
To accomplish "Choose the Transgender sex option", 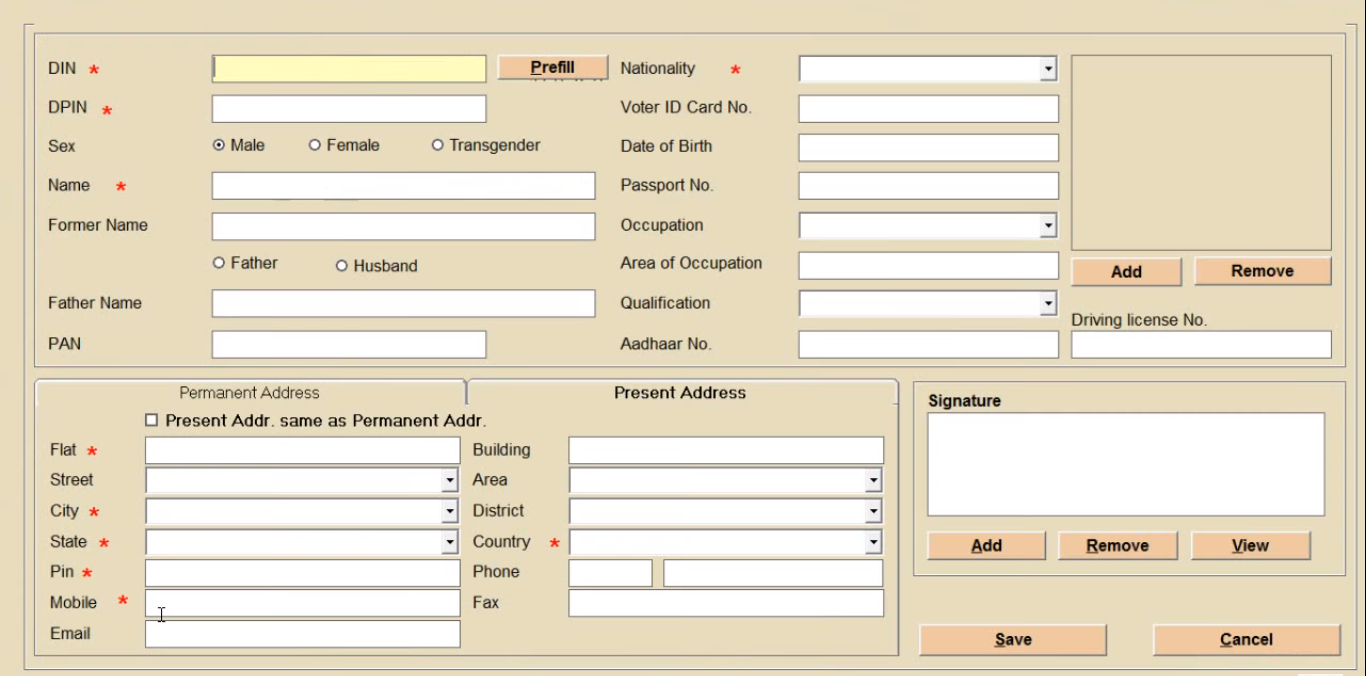I will [437, 145].
